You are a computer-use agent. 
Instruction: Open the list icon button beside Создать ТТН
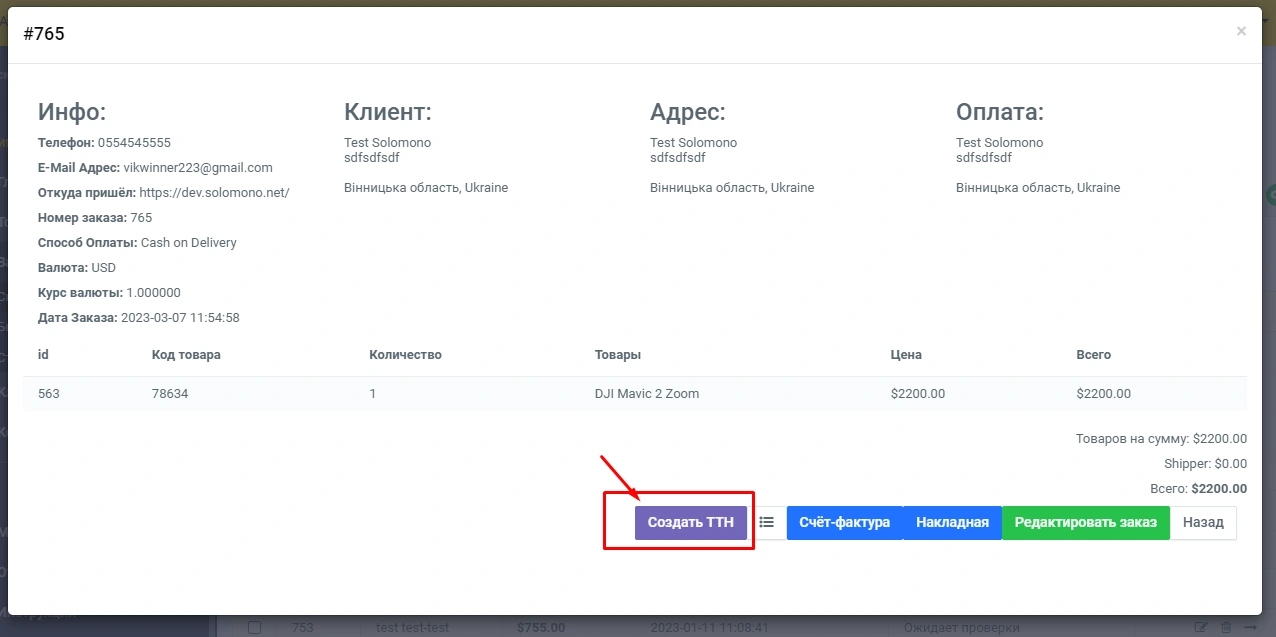point(767,522)
